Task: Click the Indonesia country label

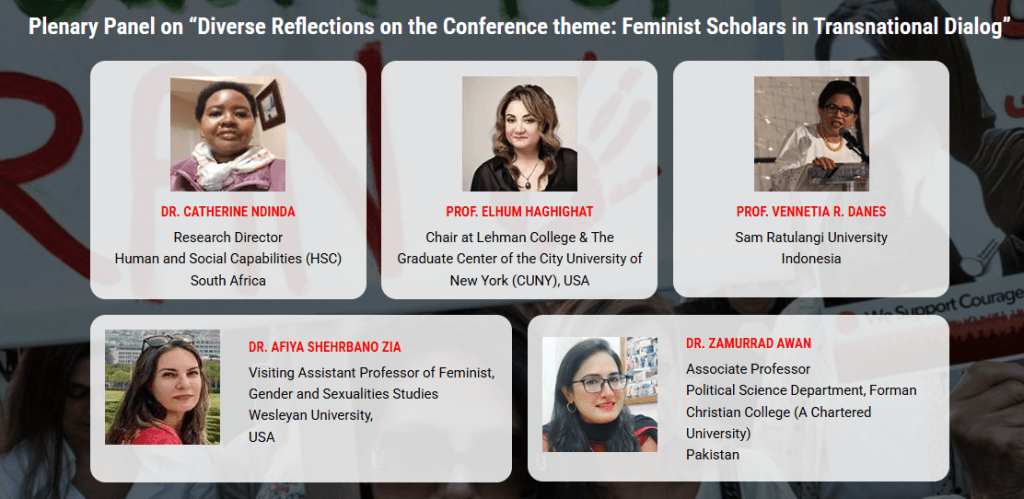Action: click(811, 258)
